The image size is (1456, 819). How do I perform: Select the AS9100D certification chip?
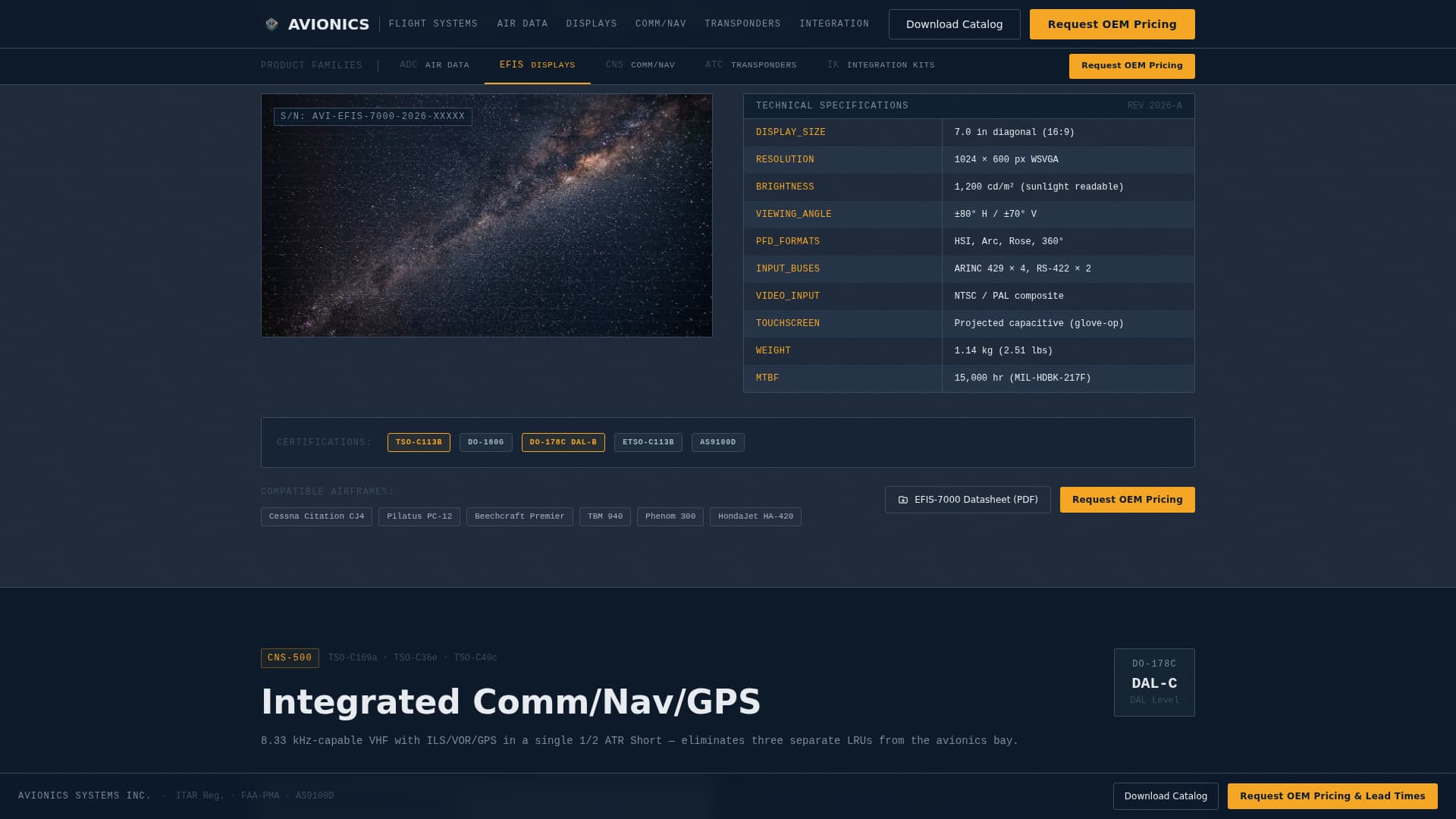[x=717, y=442]
